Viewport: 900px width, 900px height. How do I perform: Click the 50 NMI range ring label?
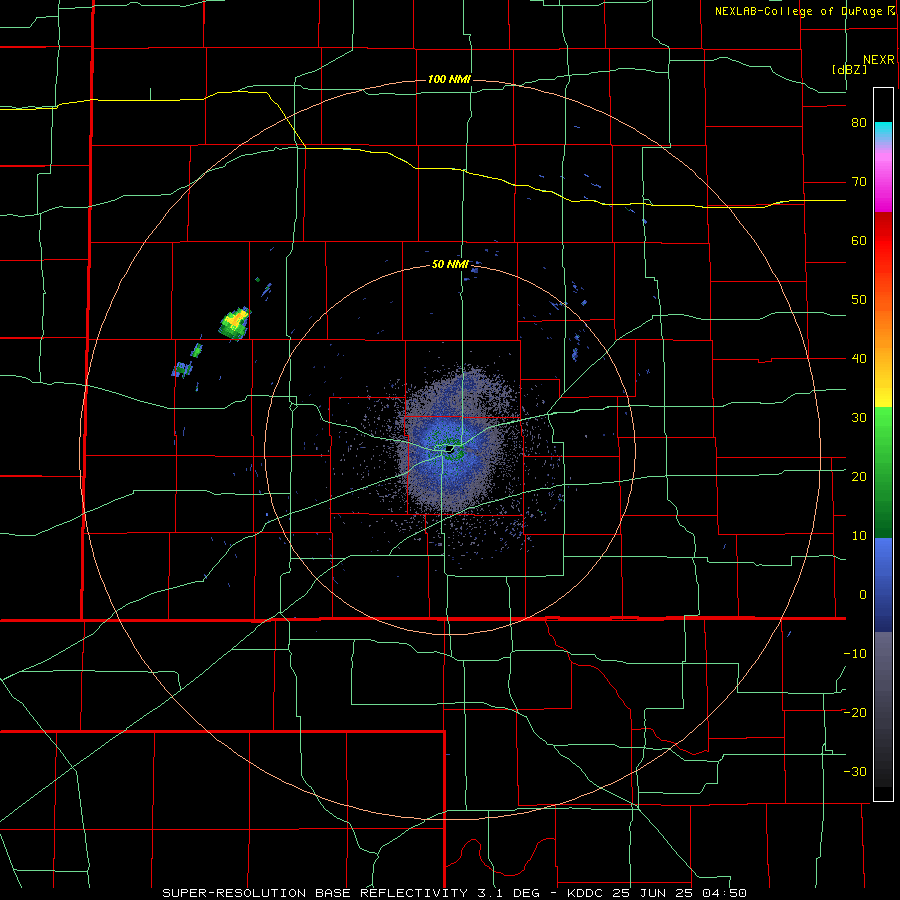[x=451, y=264]
